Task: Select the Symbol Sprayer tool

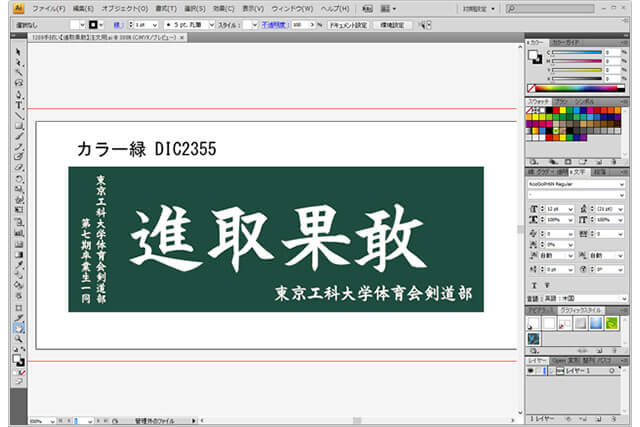Action: 18,222
